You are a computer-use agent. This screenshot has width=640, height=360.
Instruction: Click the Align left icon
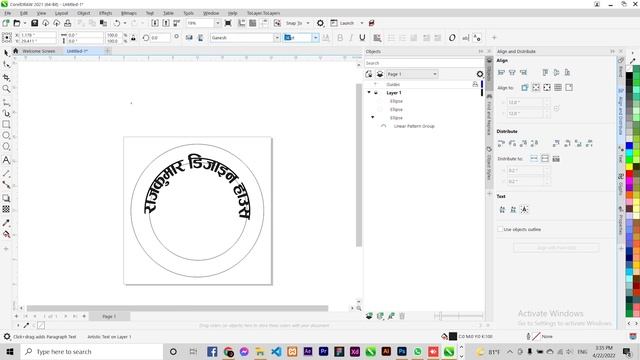[501, 73]
